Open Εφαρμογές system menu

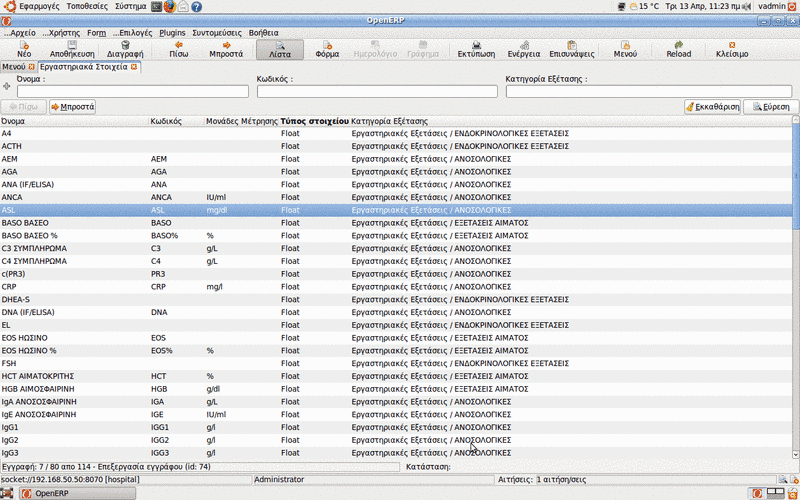[x=39, y=6]
